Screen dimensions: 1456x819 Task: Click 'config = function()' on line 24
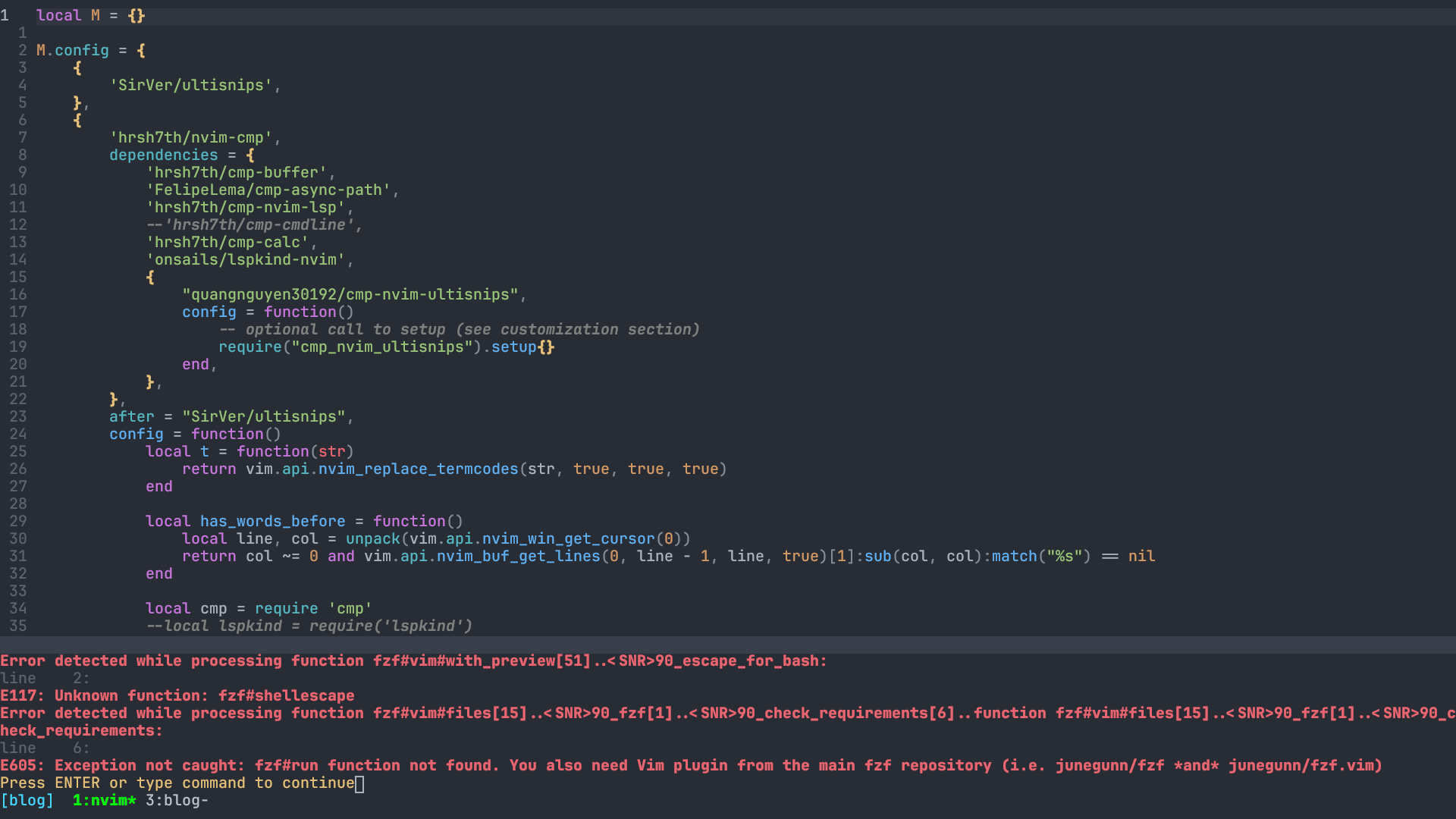(x=196, y=434)
